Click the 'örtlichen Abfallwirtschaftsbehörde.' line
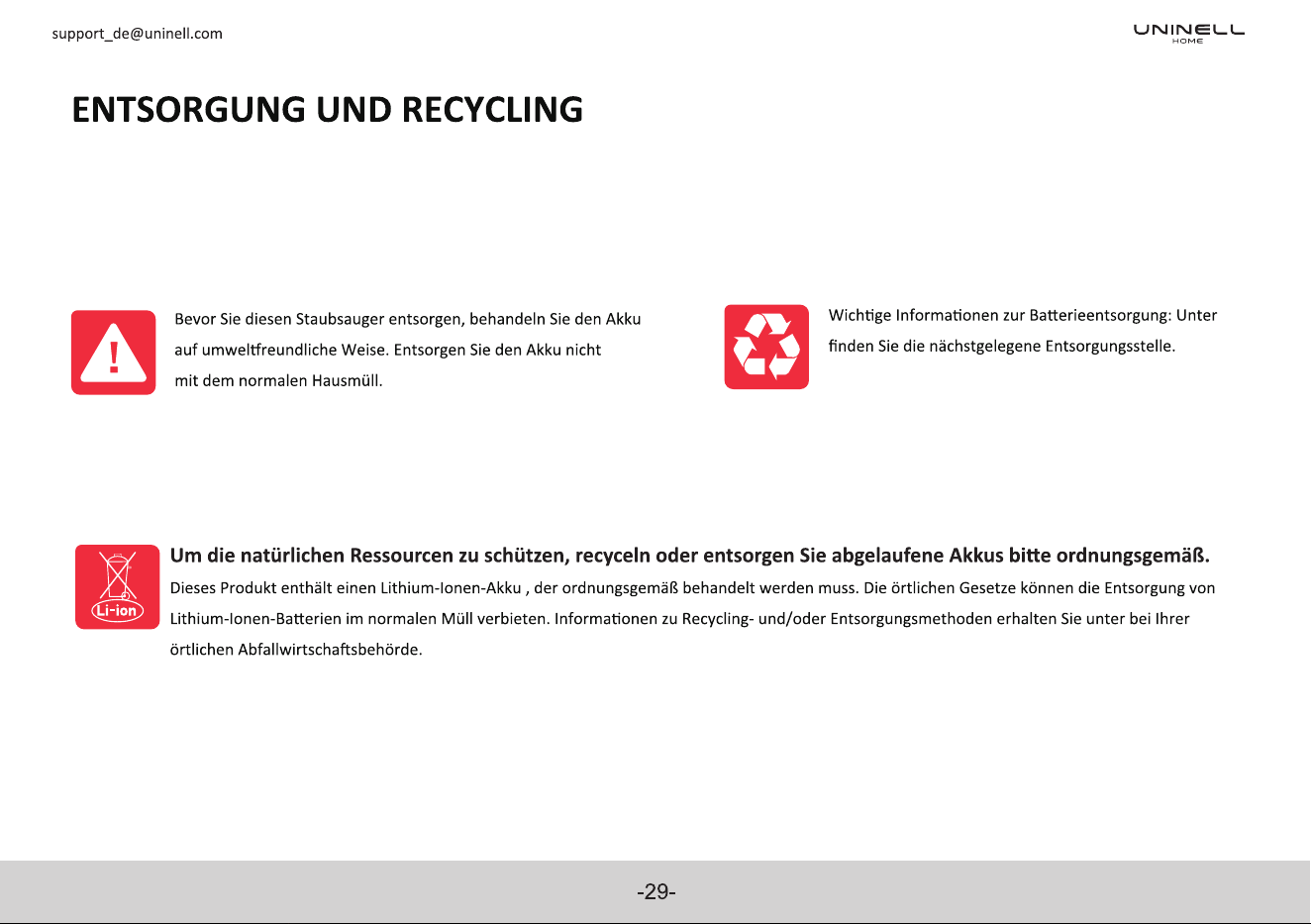 296,650
